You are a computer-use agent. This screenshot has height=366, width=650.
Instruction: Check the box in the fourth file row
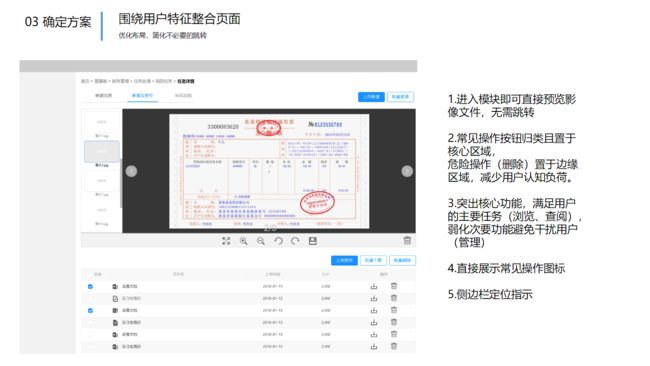90,322
